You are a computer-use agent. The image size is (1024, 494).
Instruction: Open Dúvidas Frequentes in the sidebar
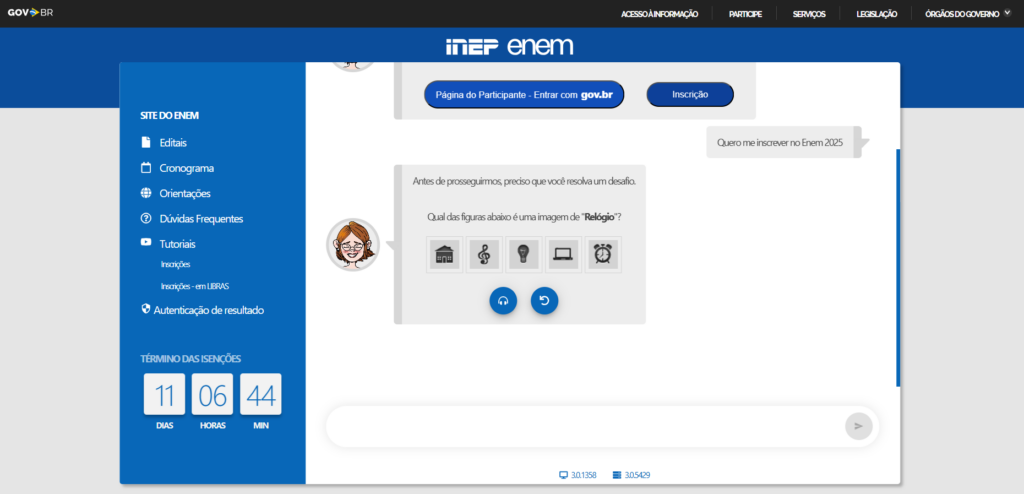pyautogui.click(x=200, y=219)
